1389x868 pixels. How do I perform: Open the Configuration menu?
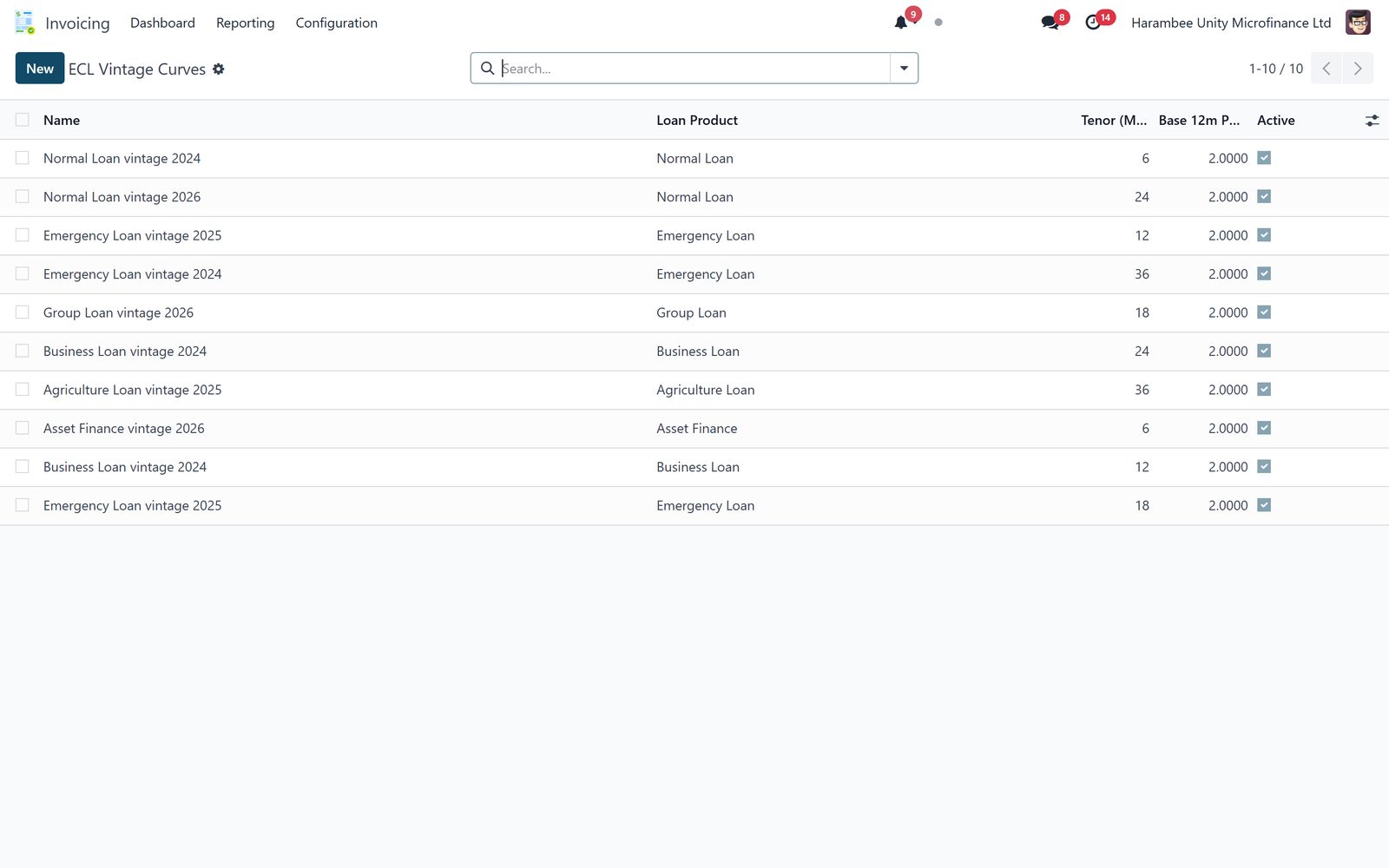(336, 23)
